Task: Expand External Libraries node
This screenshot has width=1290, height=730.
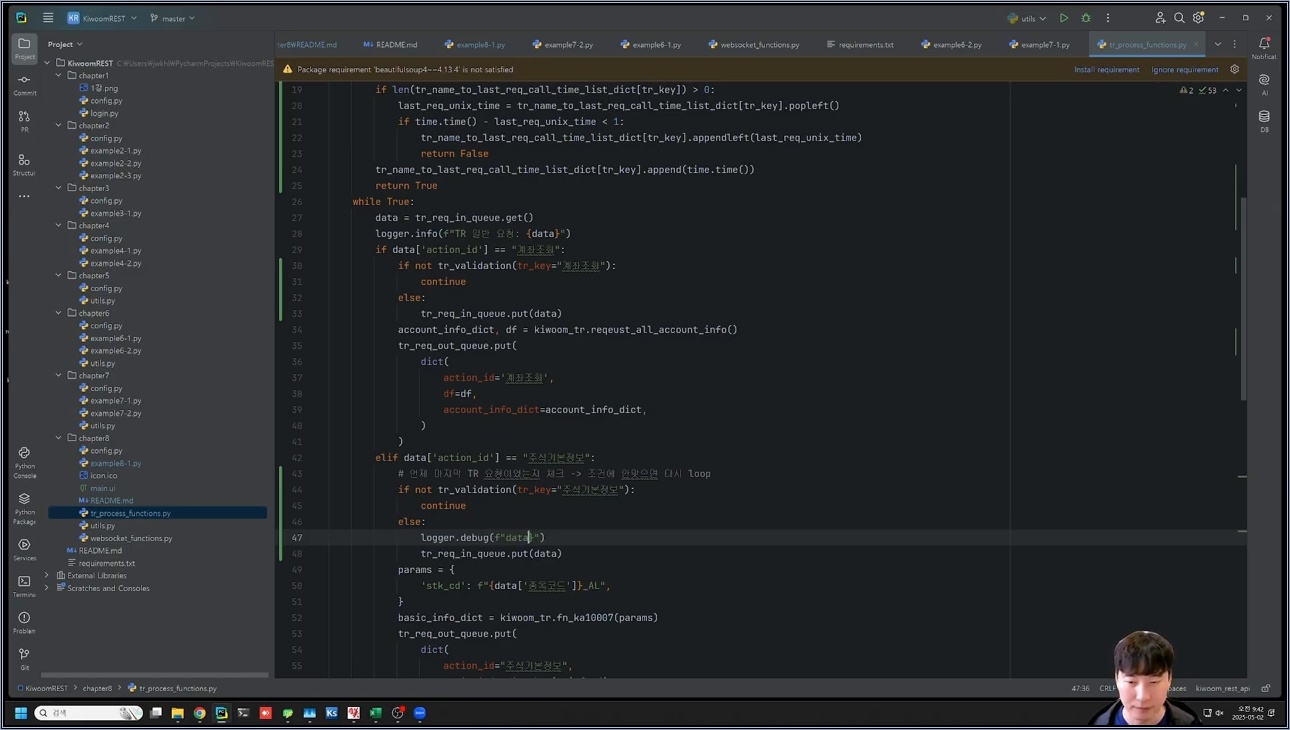Action: coord(47,575)
